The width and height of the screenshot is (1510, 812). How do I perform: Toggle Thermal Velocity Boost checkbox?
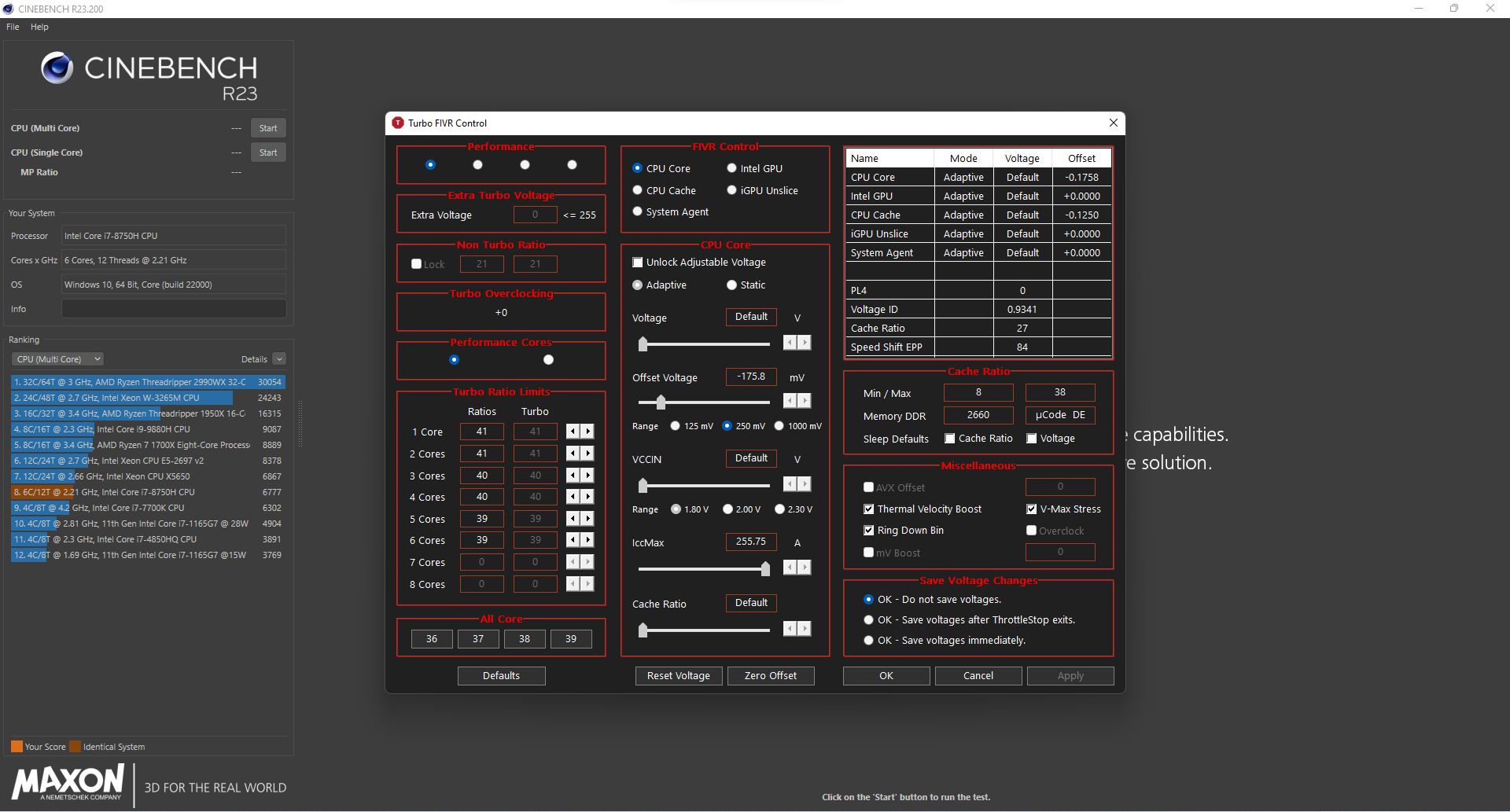click(x=869, y=509)
